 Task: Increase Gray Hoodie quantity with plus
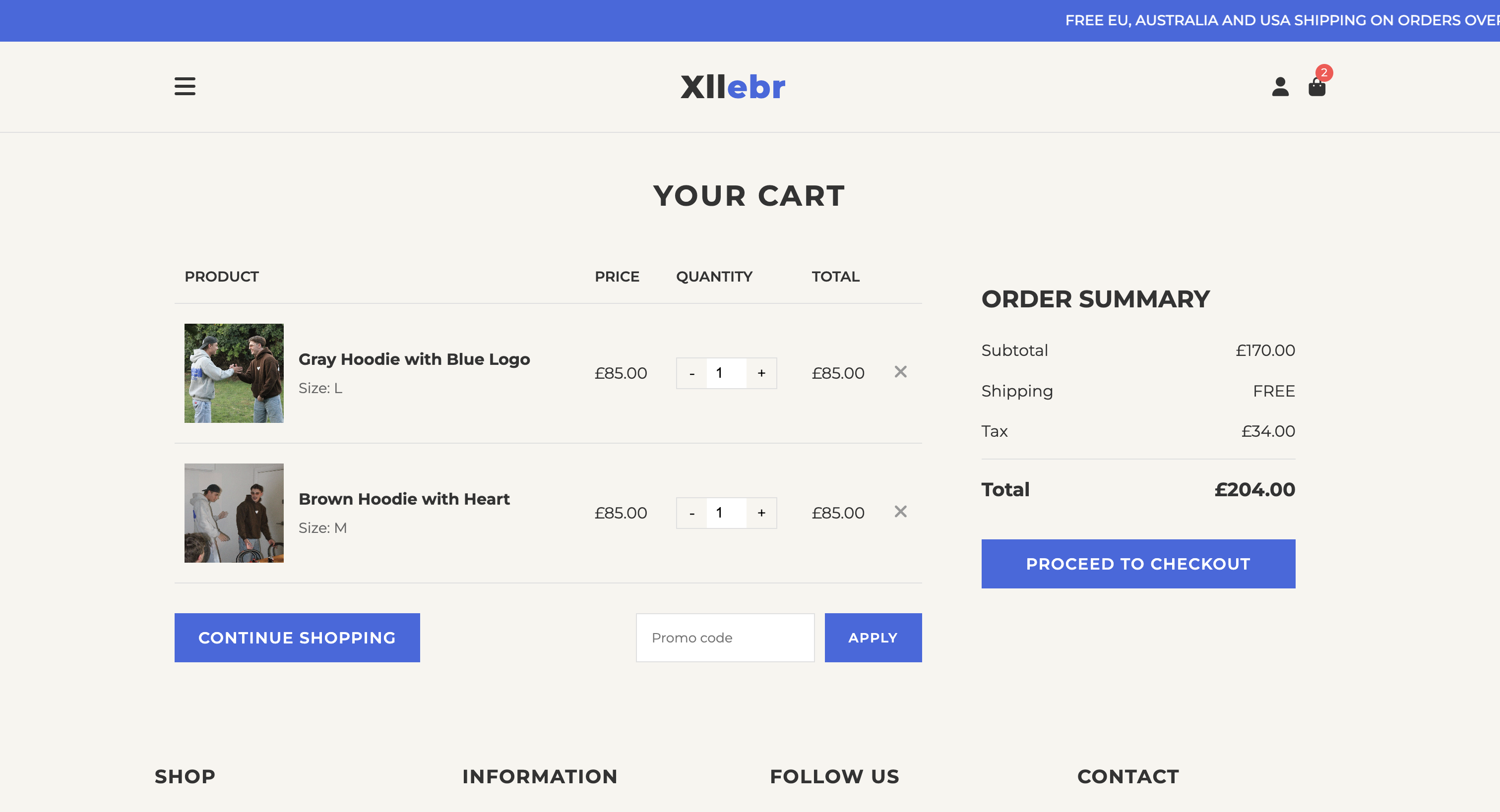point(761,374)
